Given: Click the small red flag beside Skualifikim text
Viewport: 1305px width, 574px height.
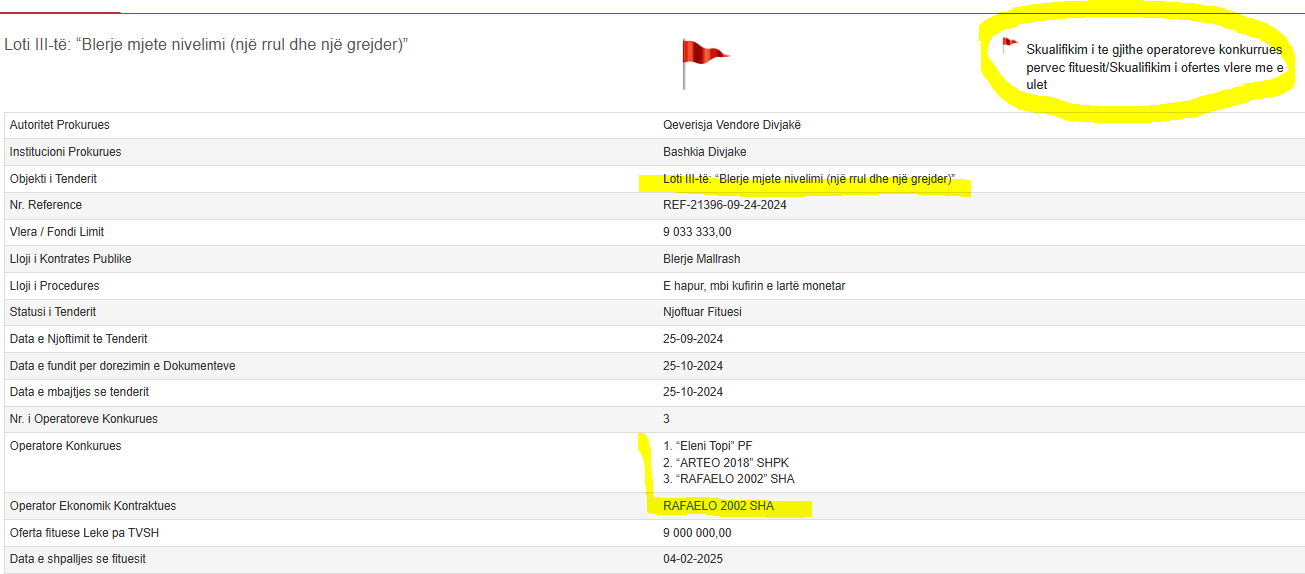Looking at the screenshot, I should [x=1009, y=44].
